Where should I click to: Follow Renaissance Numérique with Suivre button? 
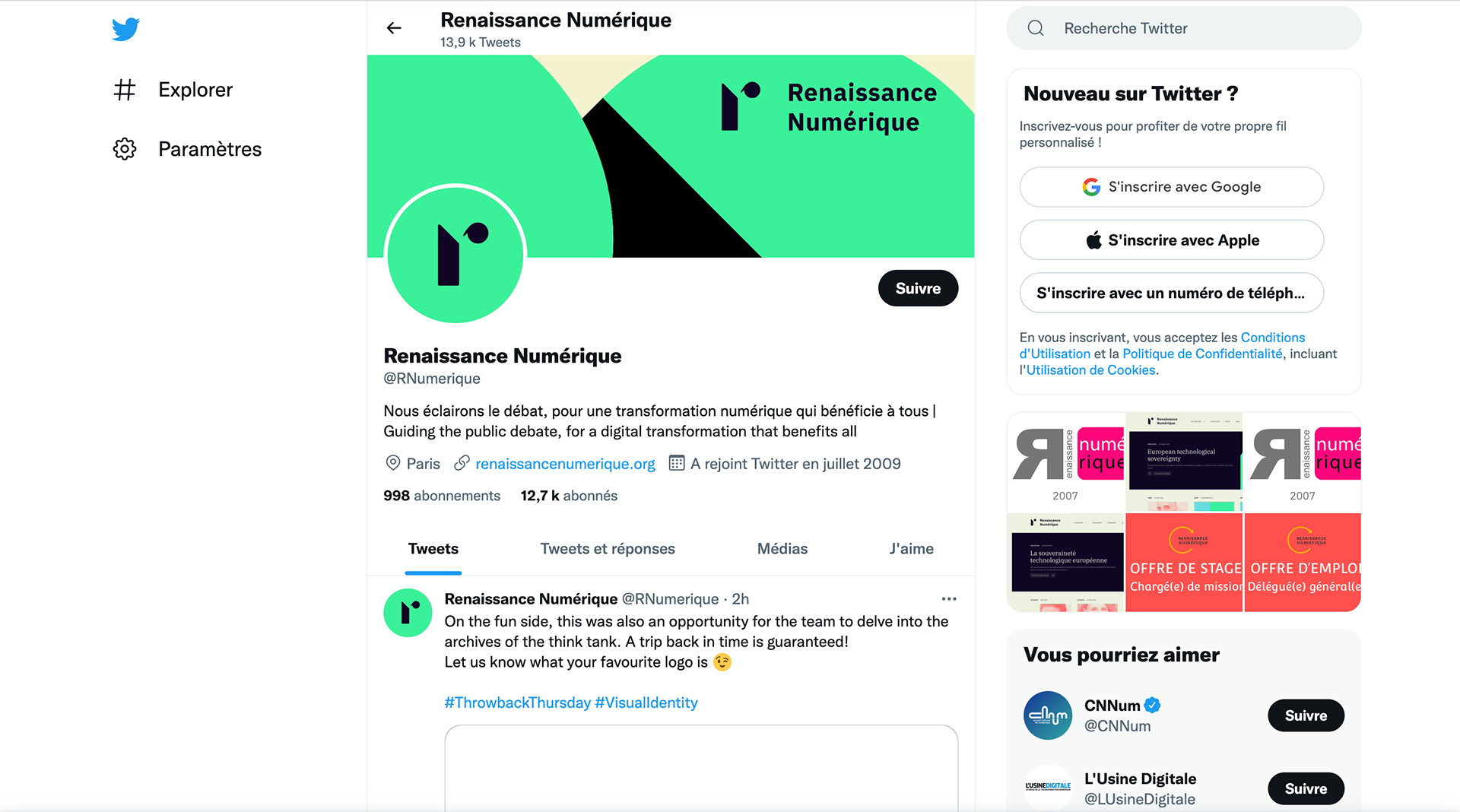tap(918, 288)
